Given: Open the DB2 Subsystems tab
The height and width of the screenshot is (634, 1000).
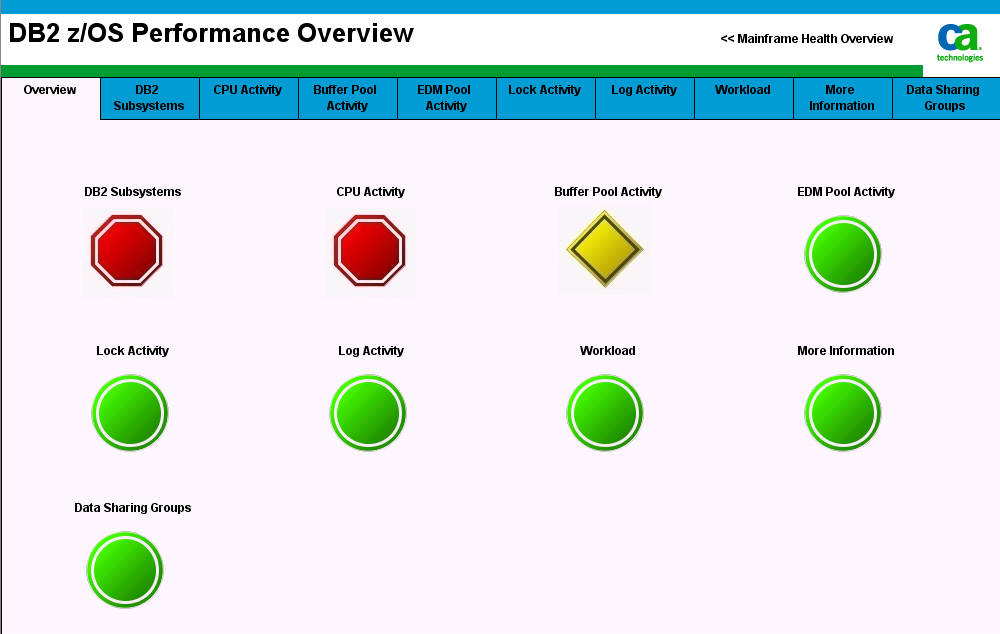Looking at the screenshot, I should point(150,98).
